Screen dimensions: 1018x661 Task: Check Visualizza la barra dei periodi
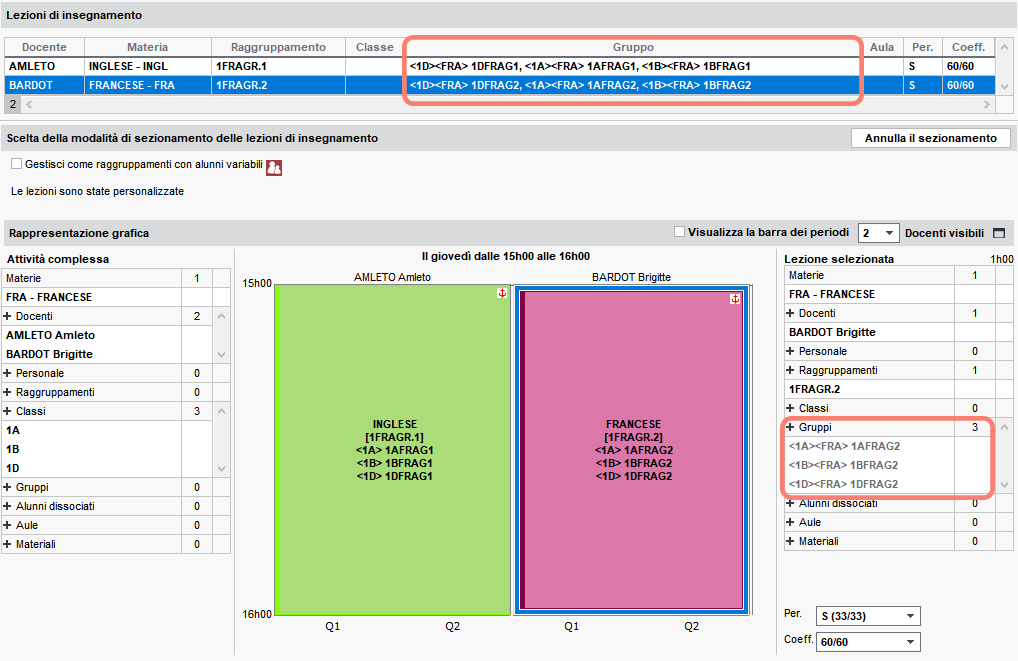680,232
